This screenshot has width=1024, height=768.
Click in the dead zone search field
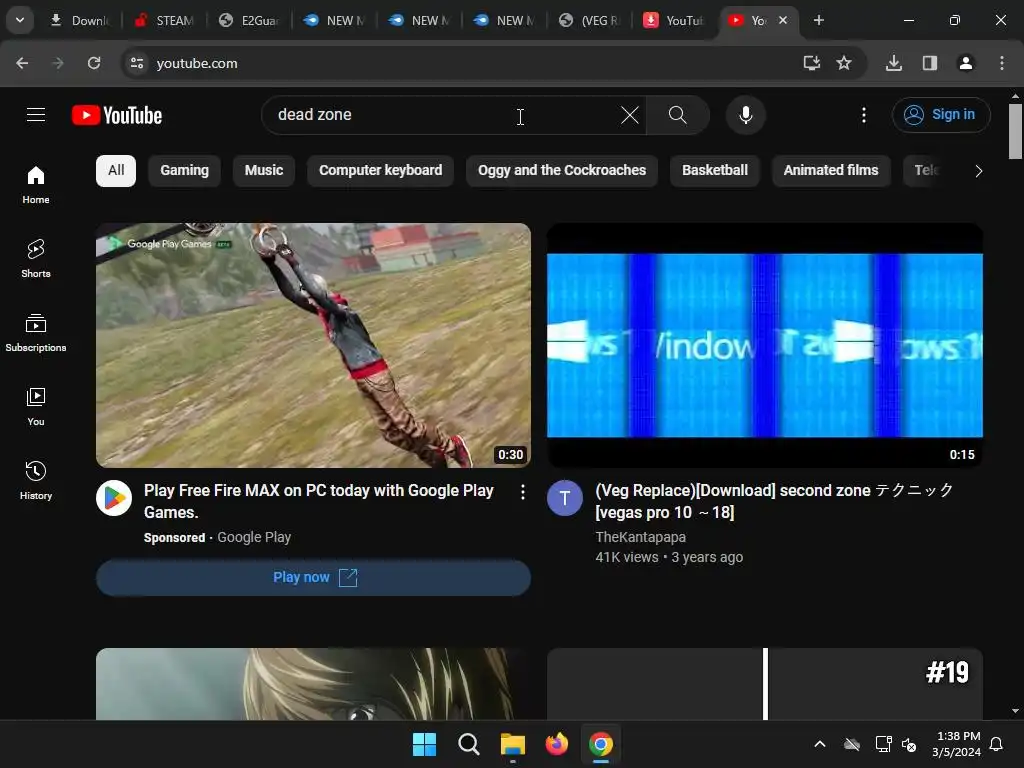444,116
